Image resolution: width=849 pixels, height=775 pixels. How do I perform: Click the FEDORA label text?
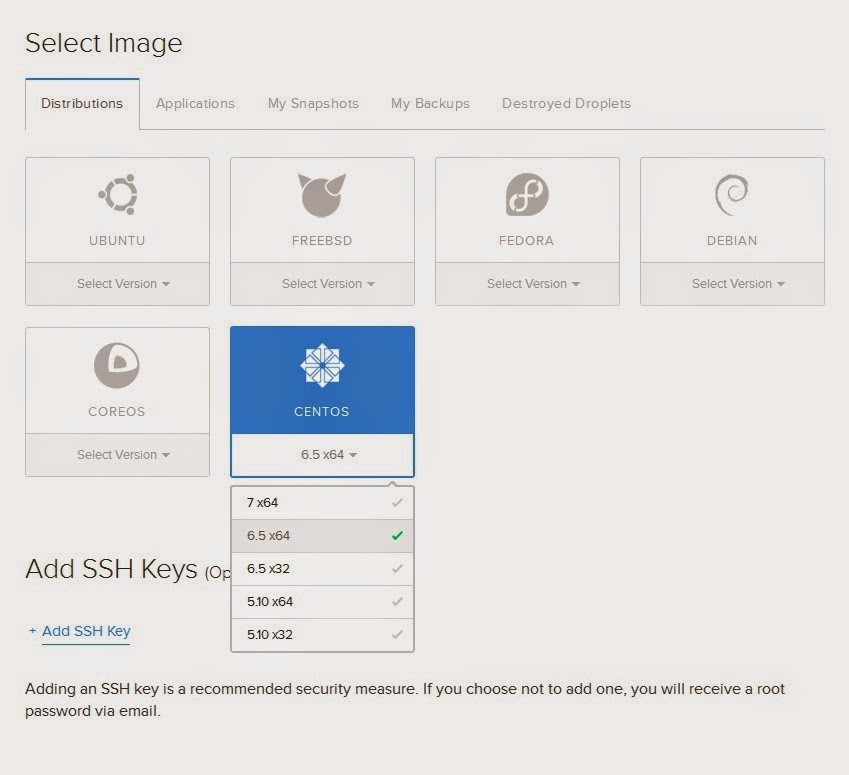[526, 240]
